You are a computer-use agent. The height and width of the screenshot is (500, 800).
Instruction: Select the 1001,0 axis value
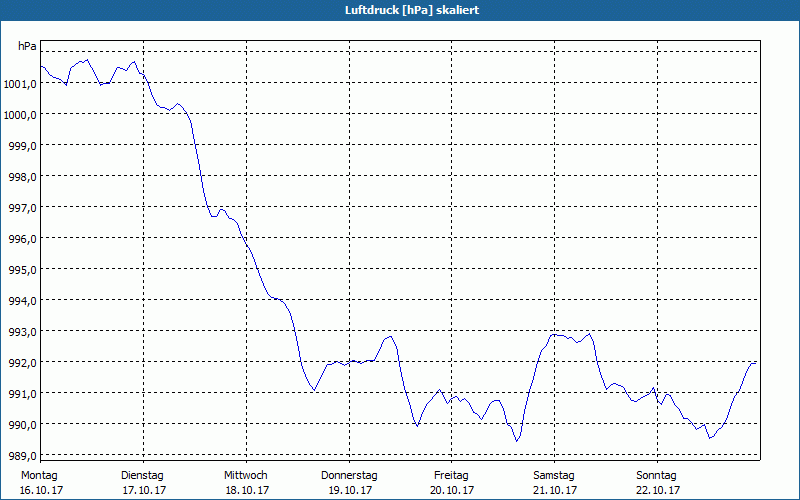point(20,83)
